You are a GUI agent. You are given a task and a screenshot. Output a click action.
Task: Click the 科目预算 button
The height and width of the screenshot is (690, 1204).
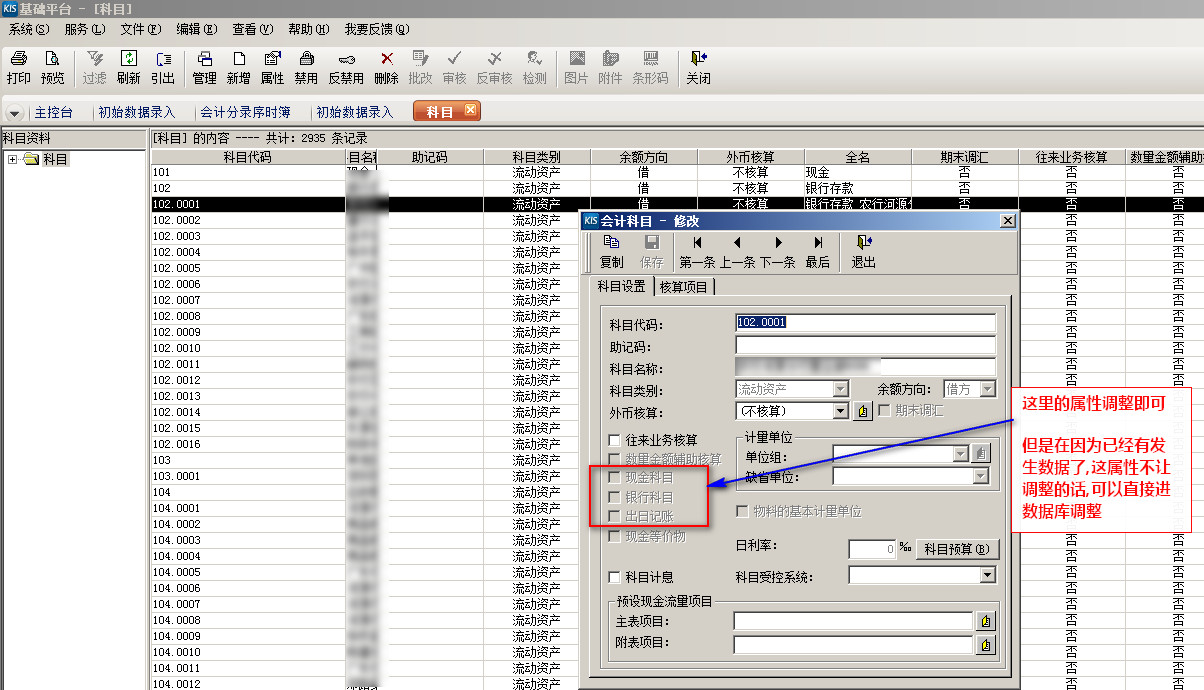[957, 549]
